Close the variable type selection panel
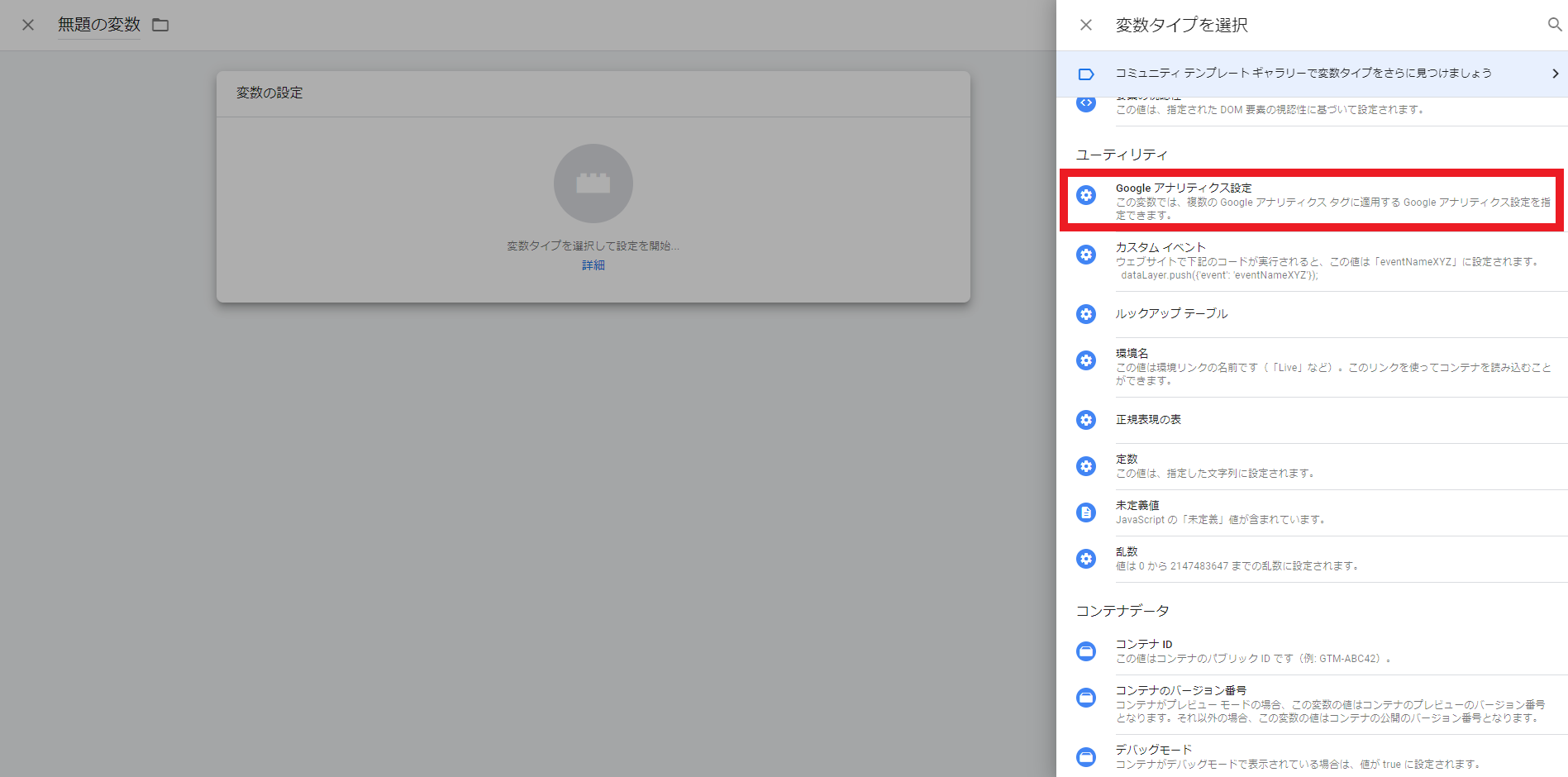1568x777 pixels. pyautogui.click(x=1086, y=25)
